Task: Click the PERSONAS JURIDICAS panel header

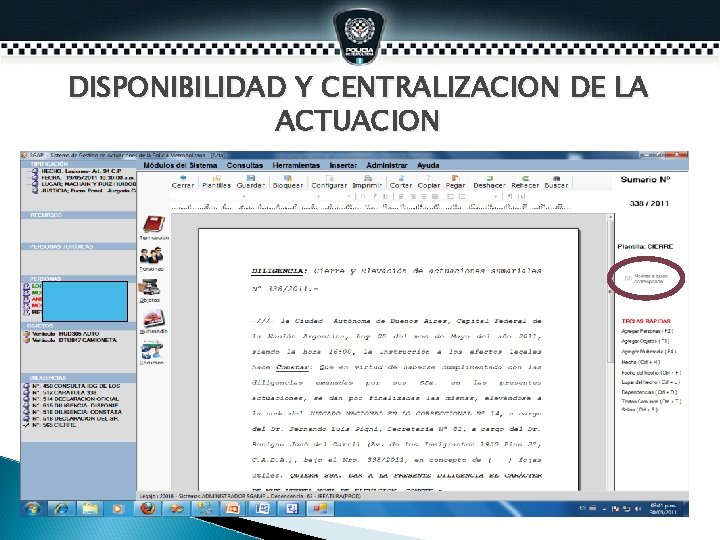Action: tap(78, 247)
